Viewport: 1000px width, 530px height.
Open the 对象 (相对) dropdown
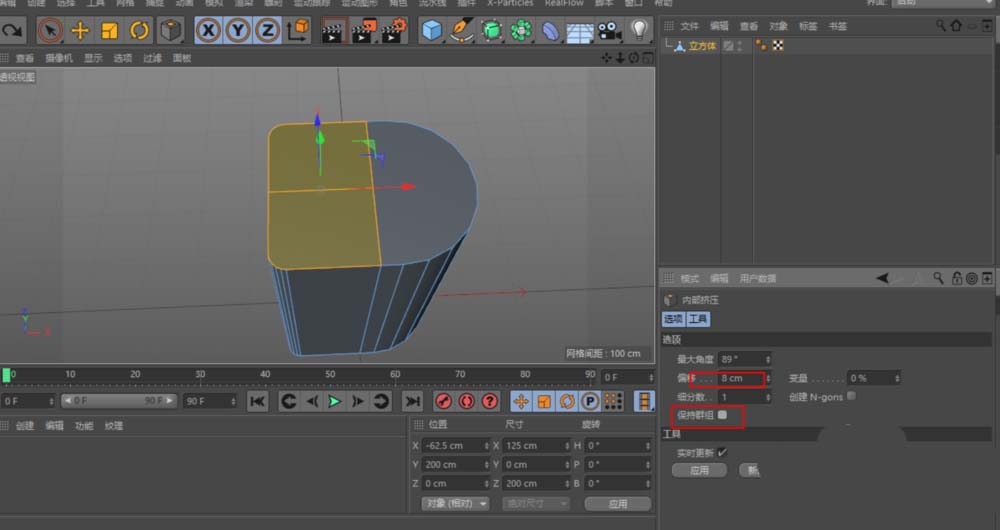pyautogui.click(x=455, y=503)
